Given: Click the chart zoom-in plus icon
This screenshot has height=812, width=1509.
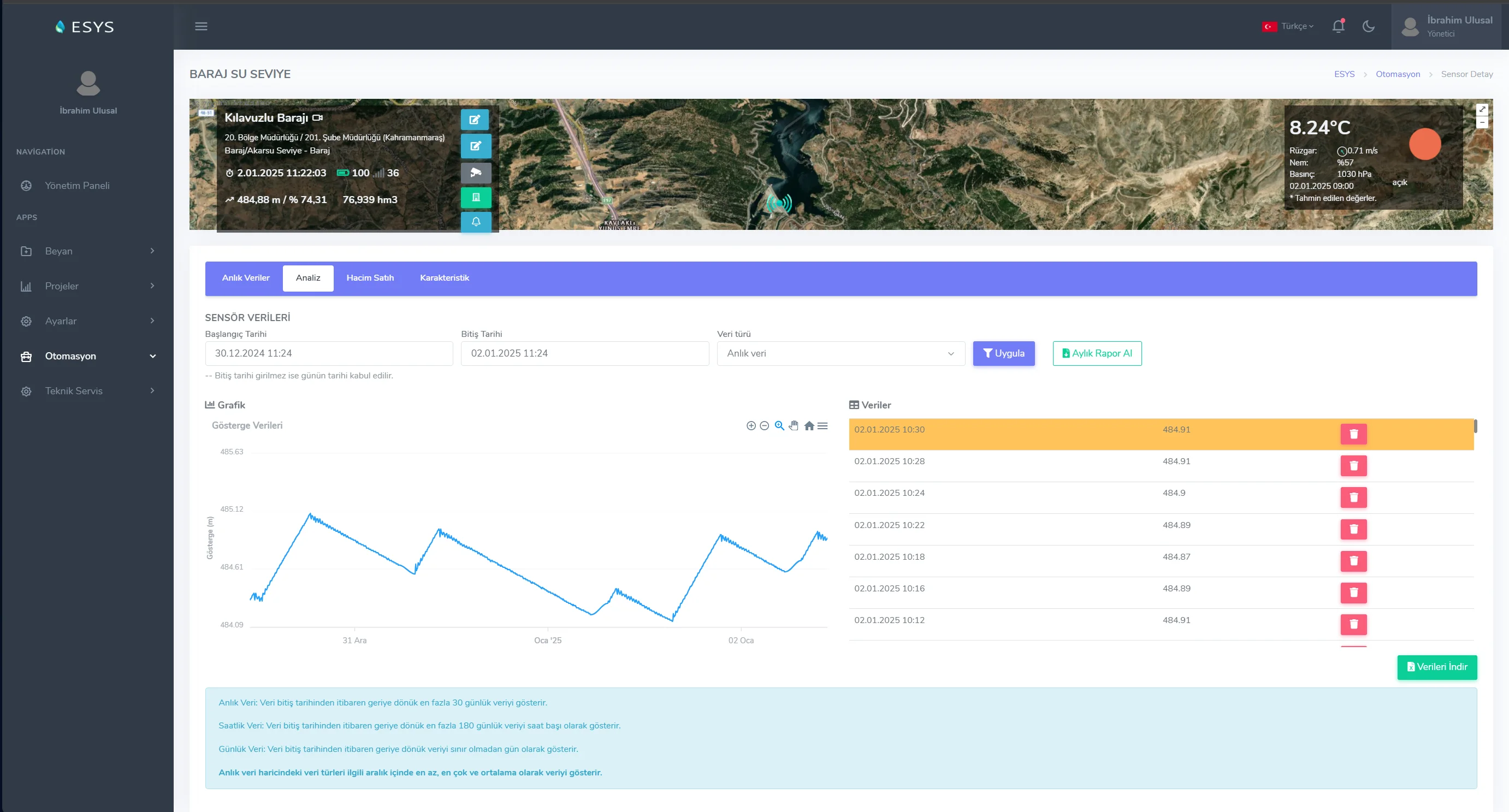Looking at the screenshot, I should coord(750,426).
